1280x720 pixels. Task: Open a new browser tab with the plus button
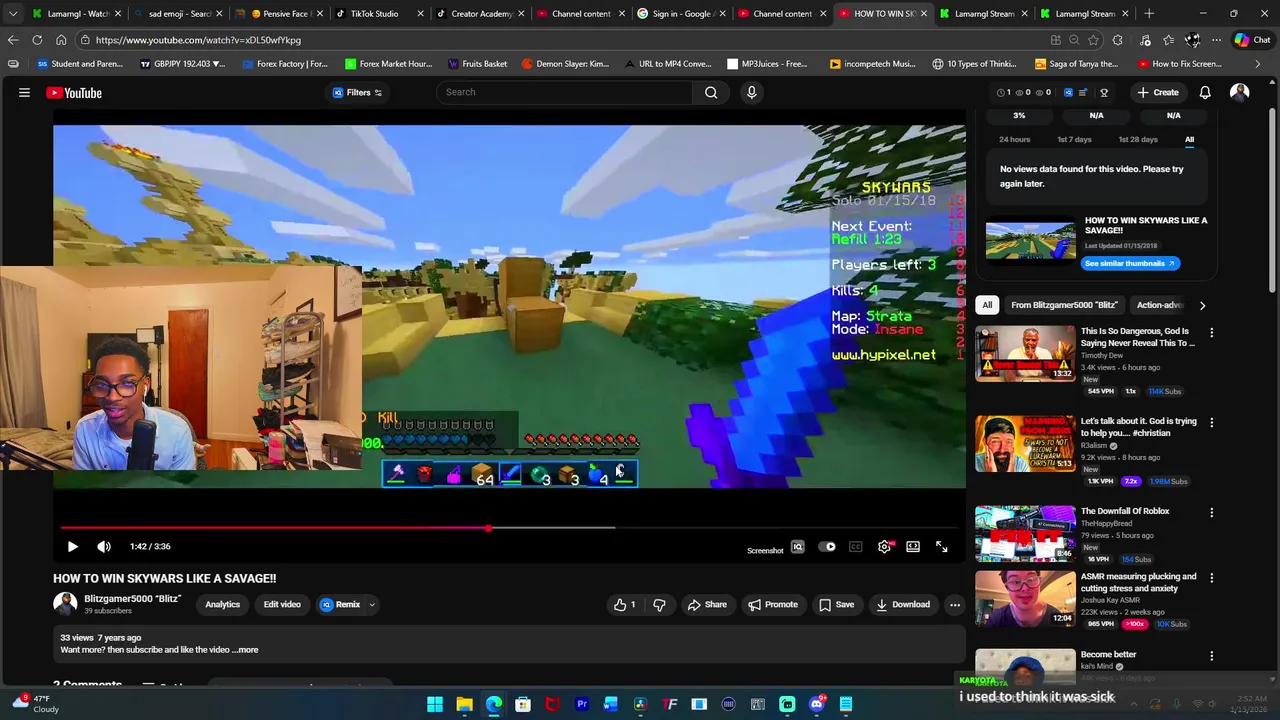pos(1149,14)
